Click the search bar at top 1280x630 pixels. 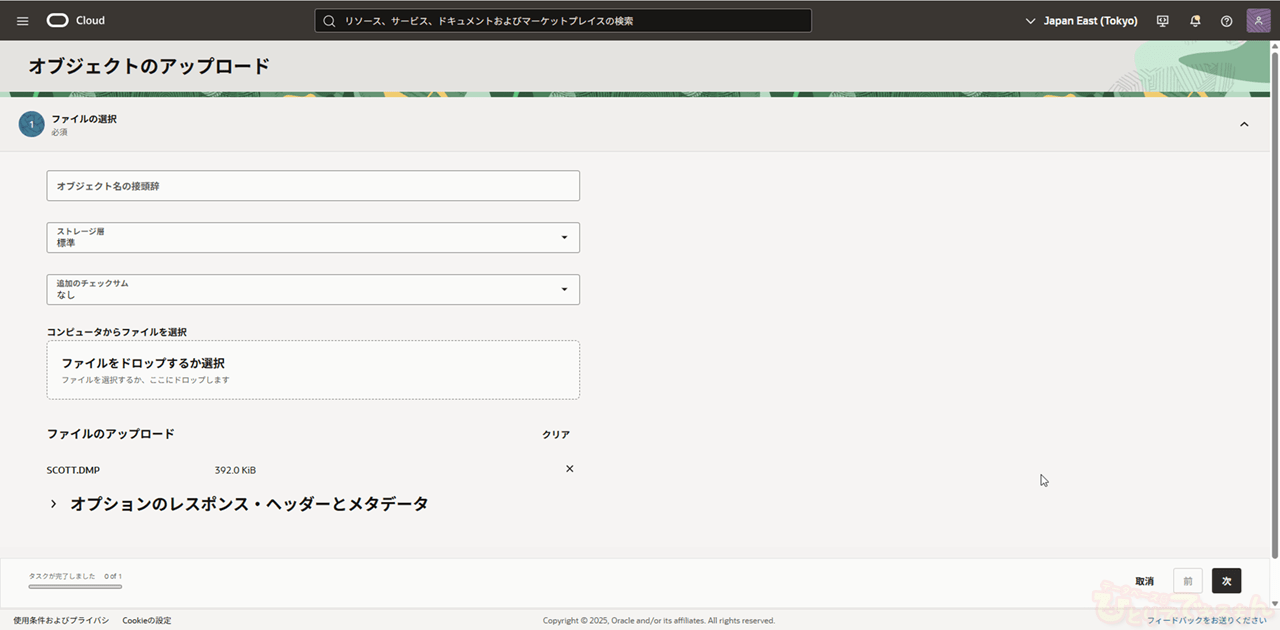pos(563,21)
